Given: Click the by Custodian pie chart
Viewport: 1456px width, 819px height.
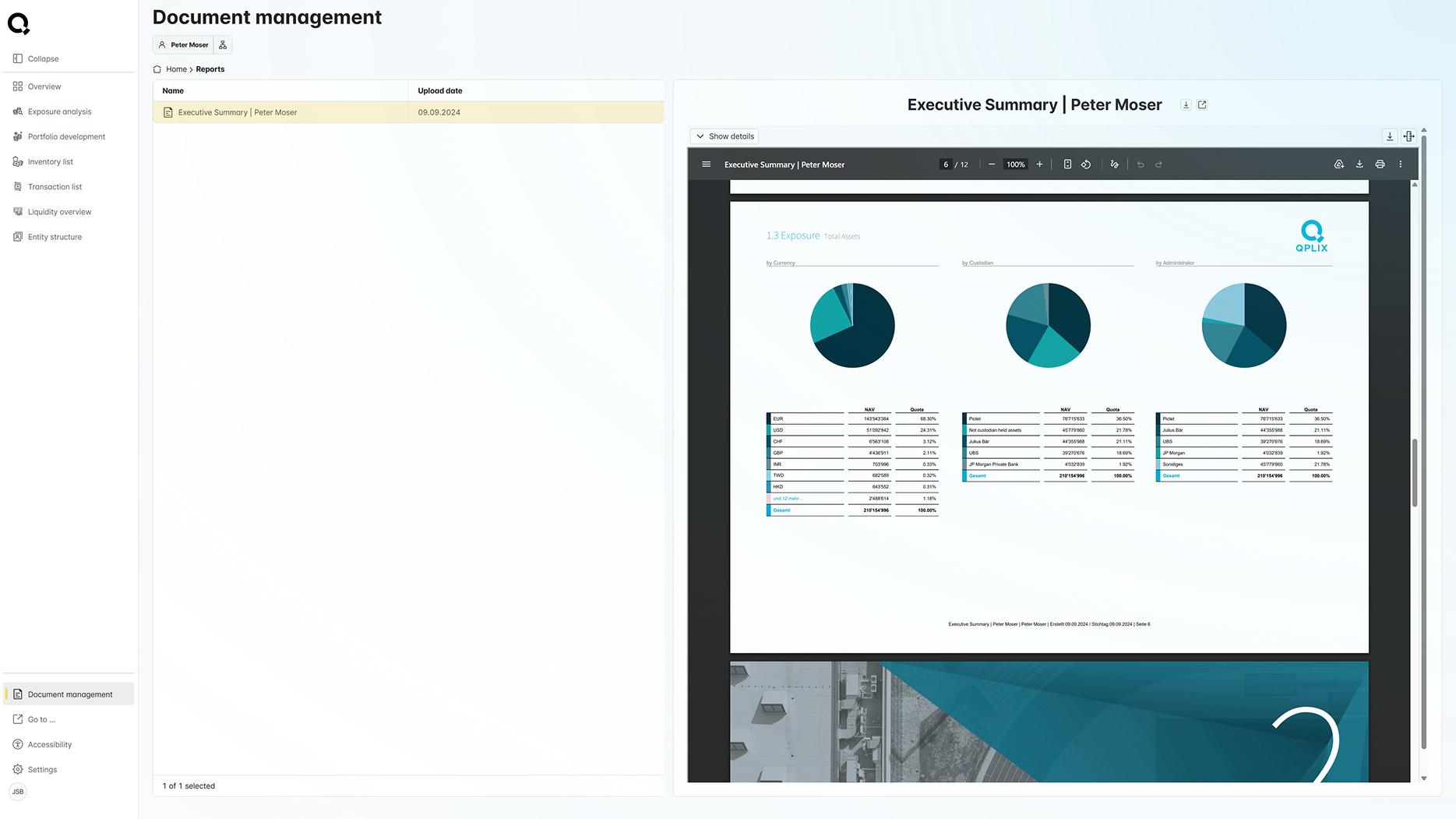Looking at the screenshot, I should coord(1048,325).
